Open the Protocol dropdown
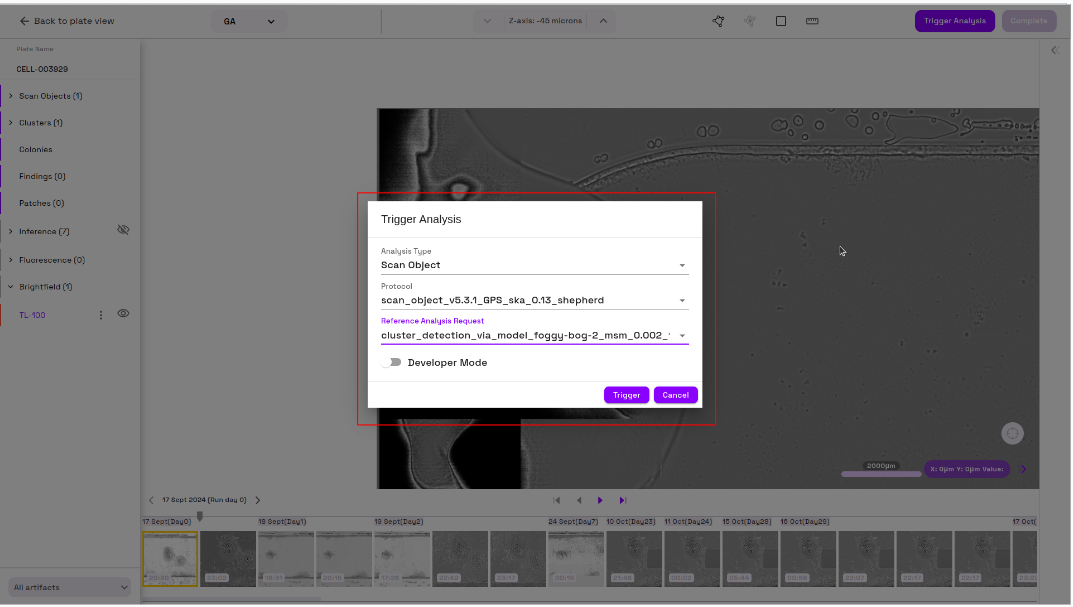 click(x=534, y=300)
